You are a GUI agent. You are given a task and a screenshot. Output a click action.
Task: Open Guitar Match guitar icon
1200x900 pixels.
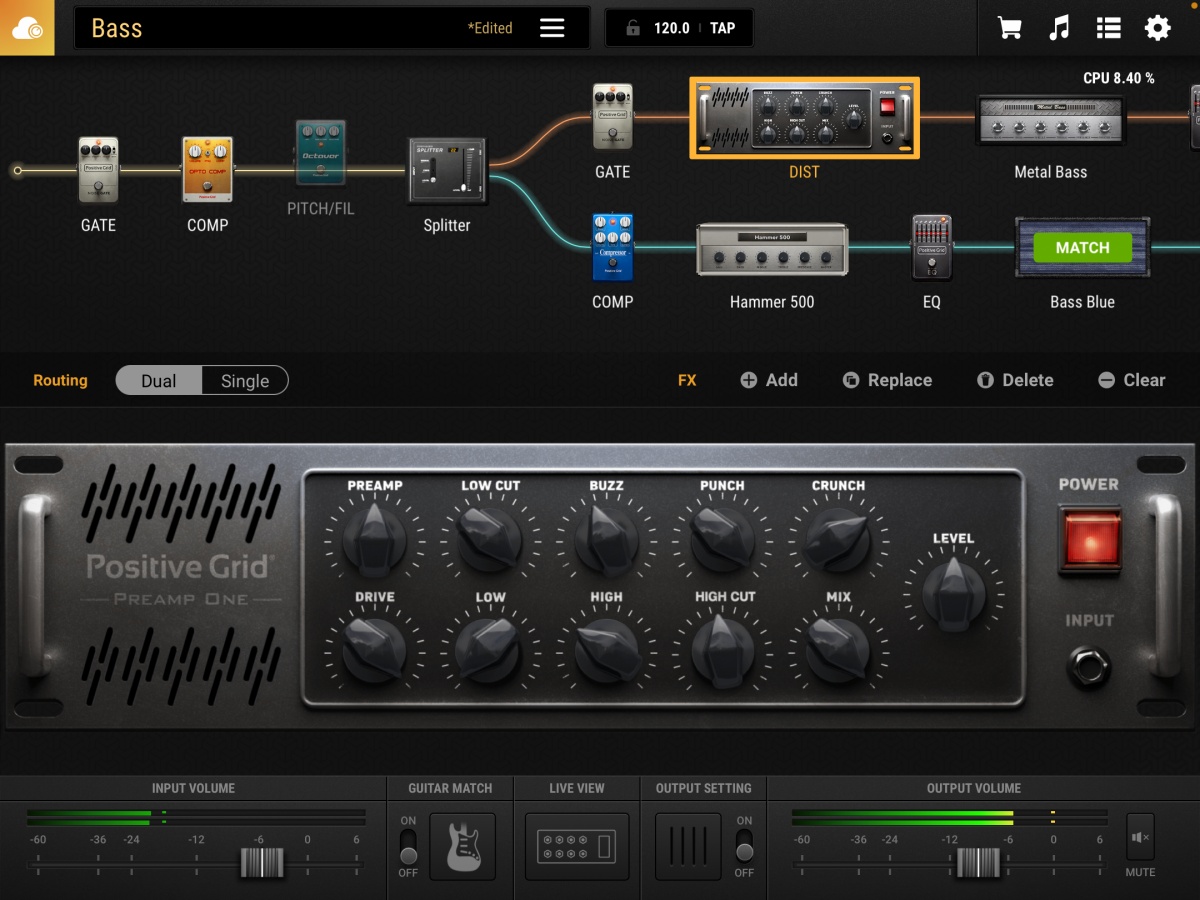pyautogui.click(x=462, y=847)
